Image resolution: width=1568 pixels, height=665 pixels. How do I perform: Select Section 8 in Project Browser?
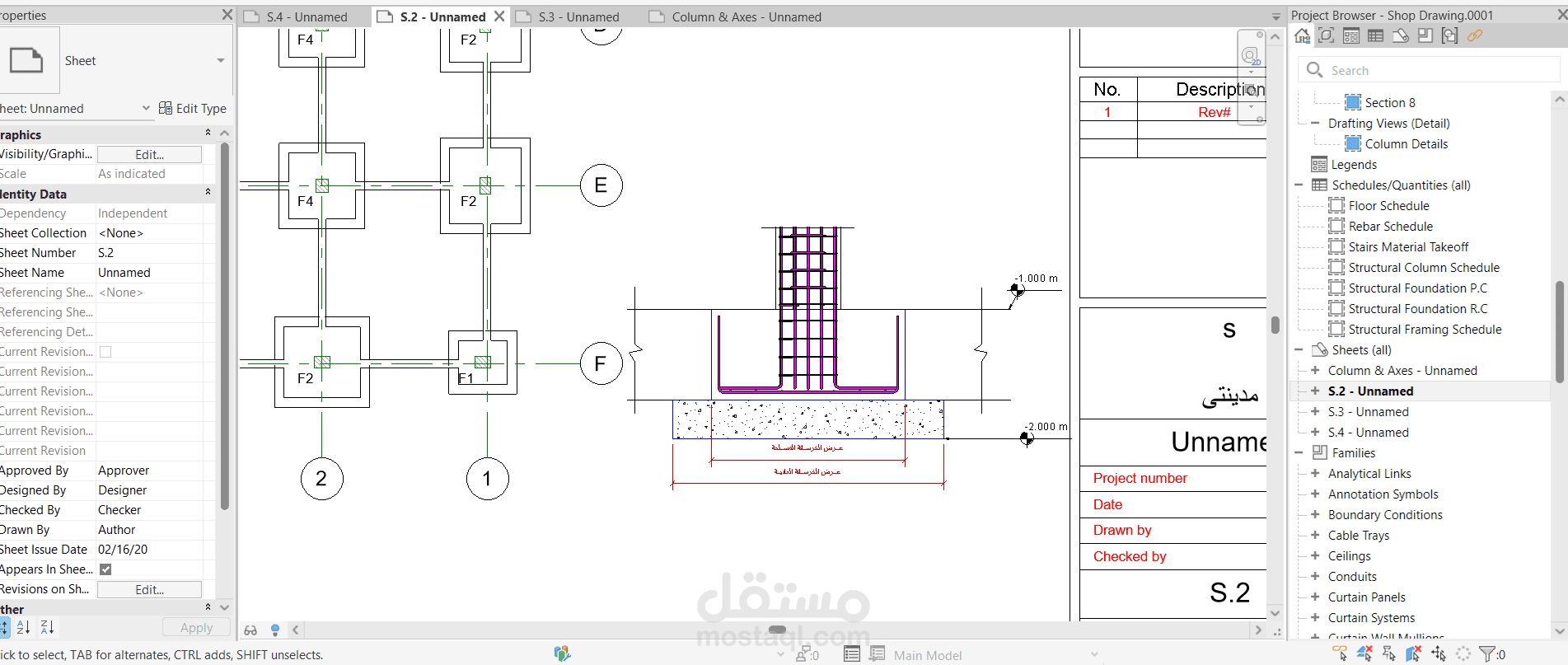click(1389, 102)
